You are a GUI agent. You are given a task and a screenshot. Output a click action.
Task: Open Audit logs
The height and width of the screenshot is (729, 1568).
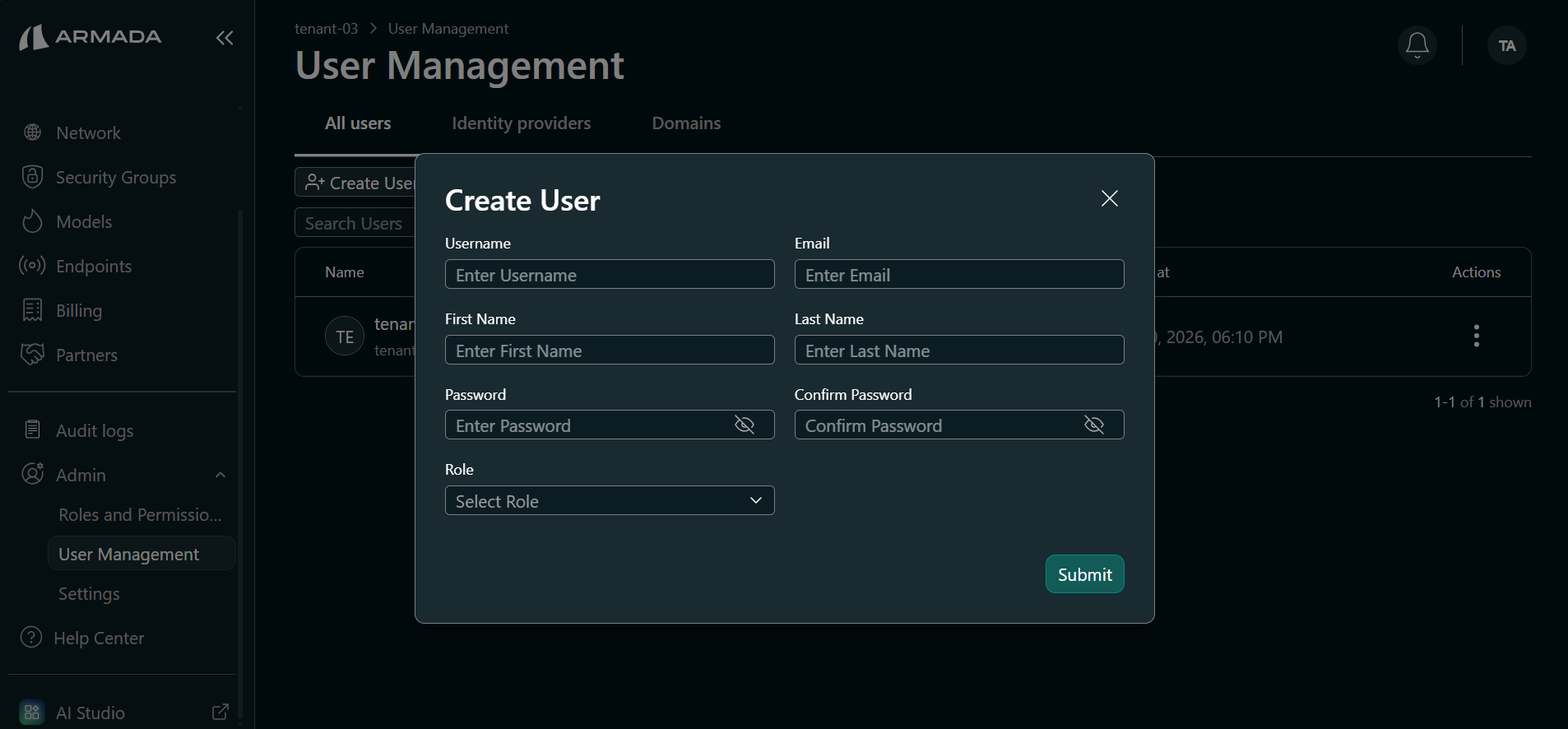click(x=95, y=430)
